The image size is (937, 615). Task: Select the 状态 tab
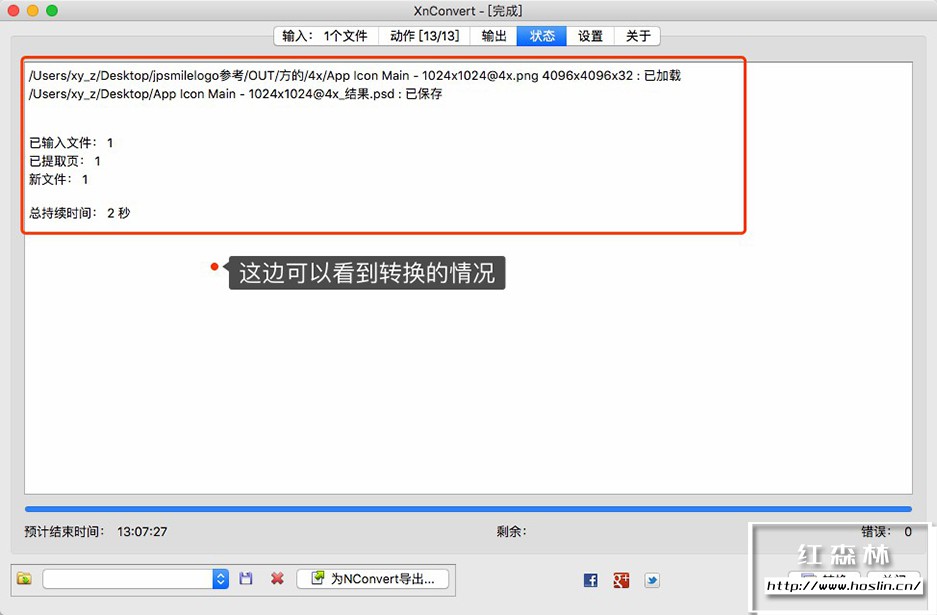point(542,36)
